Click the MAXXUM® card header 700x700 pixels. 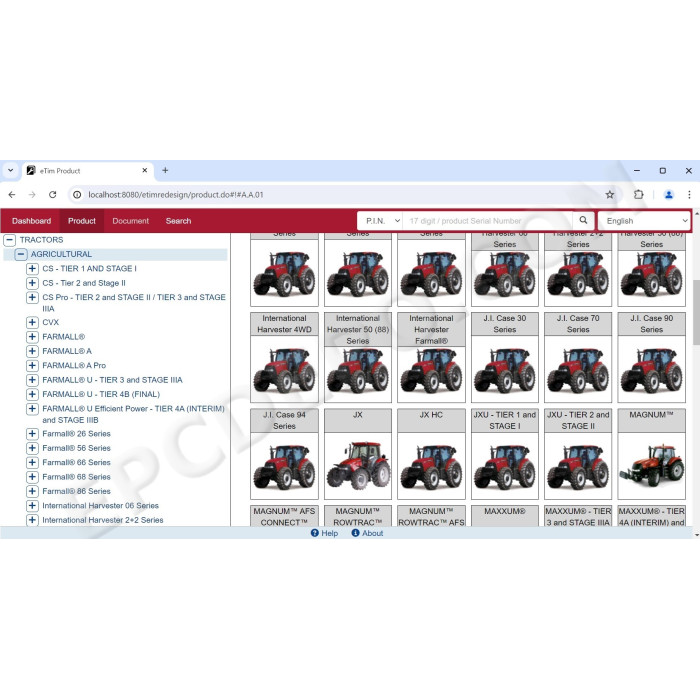click(x=504, y=516)
